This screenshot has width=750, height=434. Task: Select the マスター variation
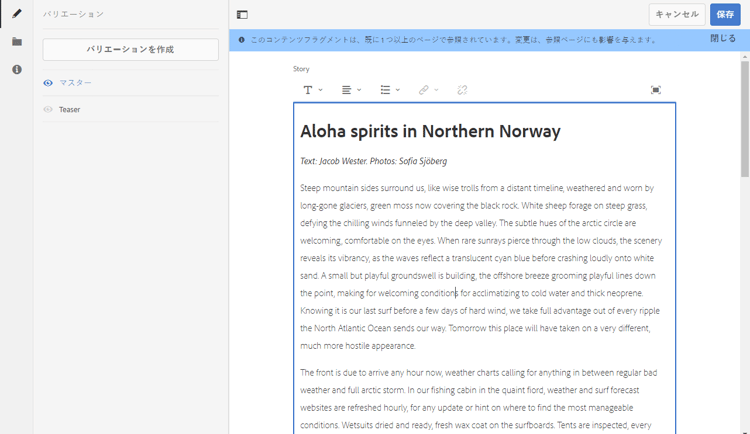pyautogui.click(x=75, y=83)
